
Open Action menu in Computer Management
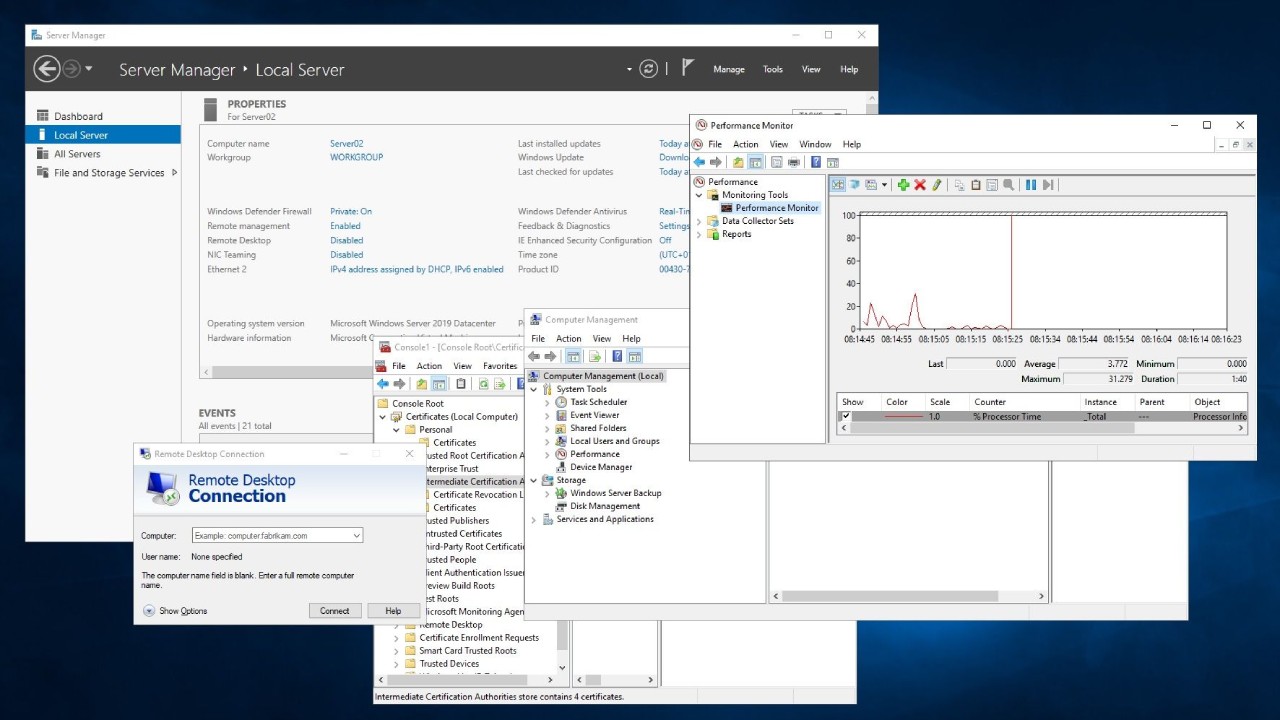[x=568, y=339]
